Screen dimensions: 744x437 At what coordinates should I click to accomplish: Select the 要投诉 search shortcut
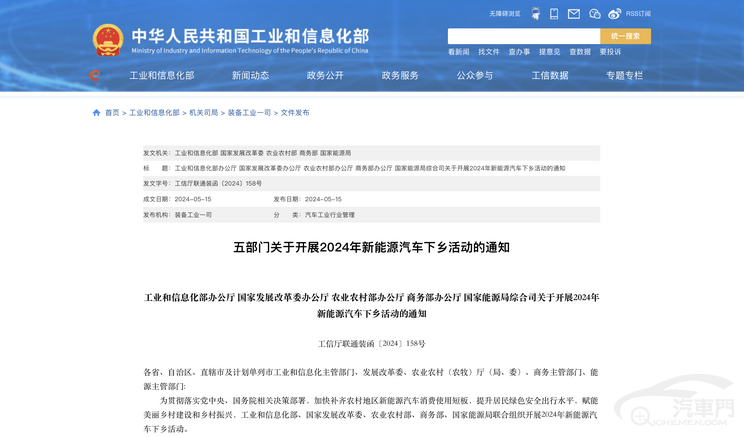pyautogui.click(x=610, y=52)
